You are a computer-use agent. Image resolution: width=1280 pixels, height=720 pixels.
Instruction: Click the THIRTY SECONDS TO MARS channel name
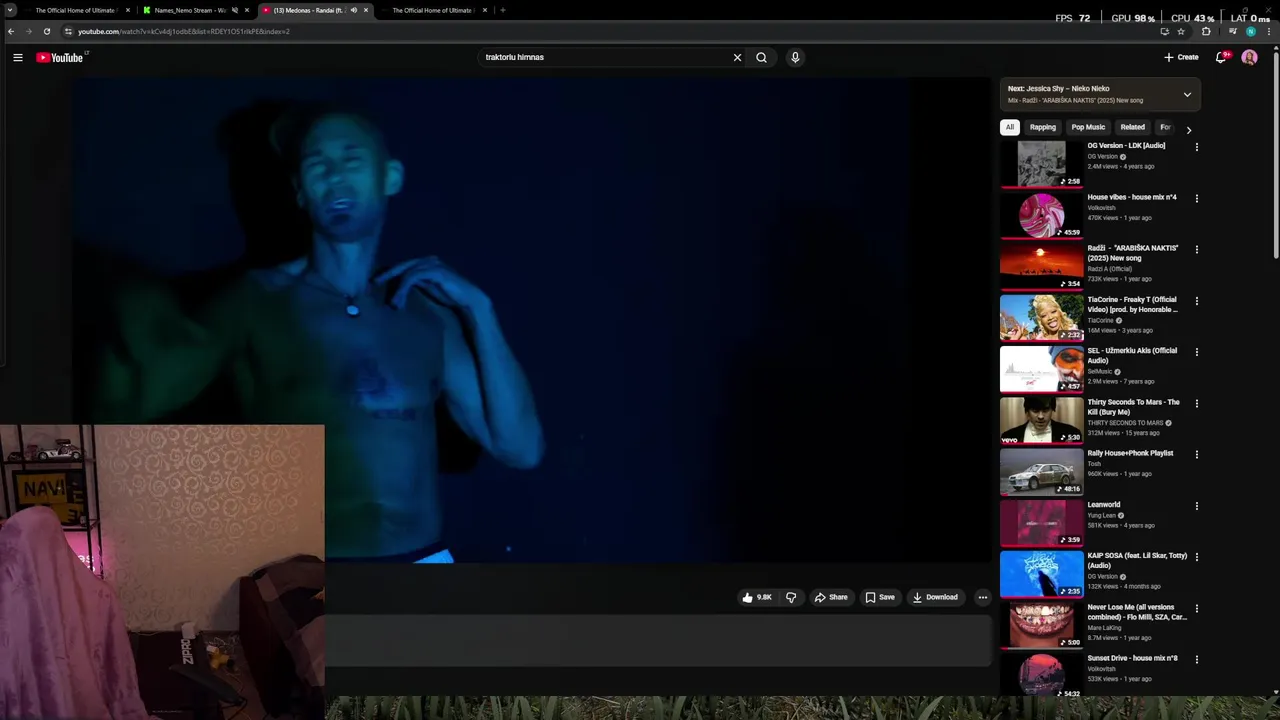[1125, 423]
